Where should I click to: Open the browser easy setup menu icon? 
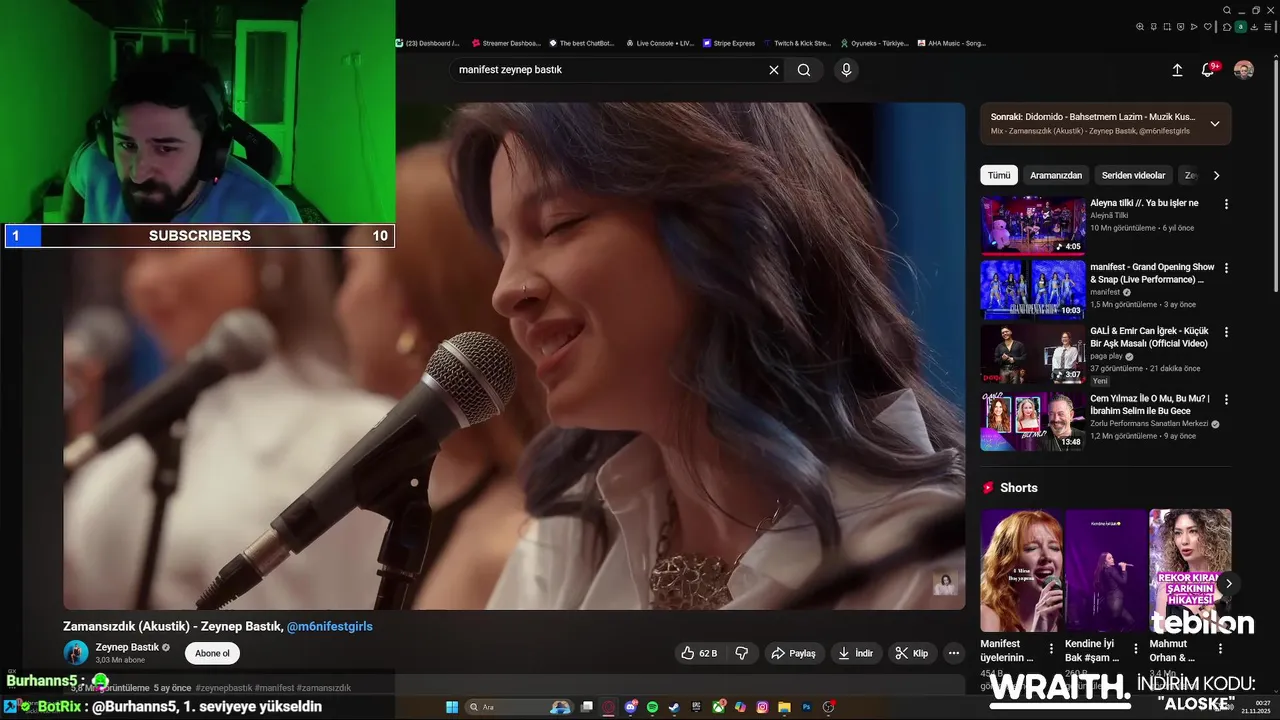pyautogui.click(x=1267, y=27)
